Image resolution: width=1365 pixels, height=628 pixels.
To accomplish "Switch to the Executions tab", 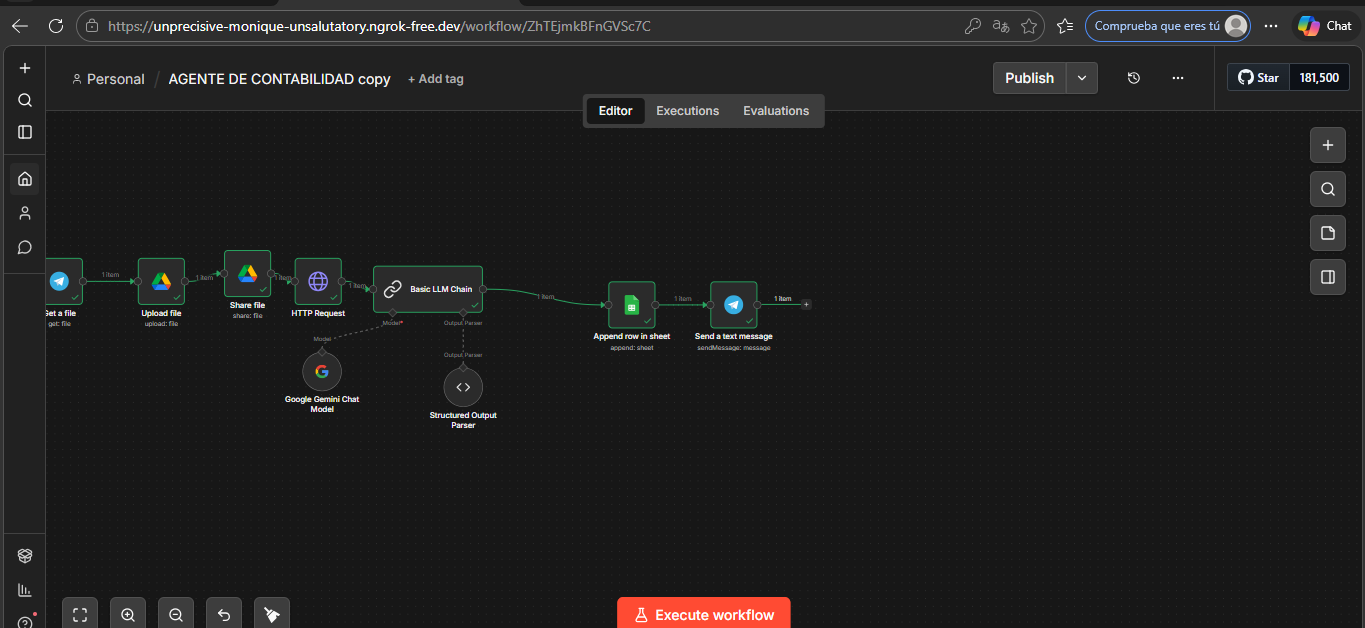I will tap(687, 111).
